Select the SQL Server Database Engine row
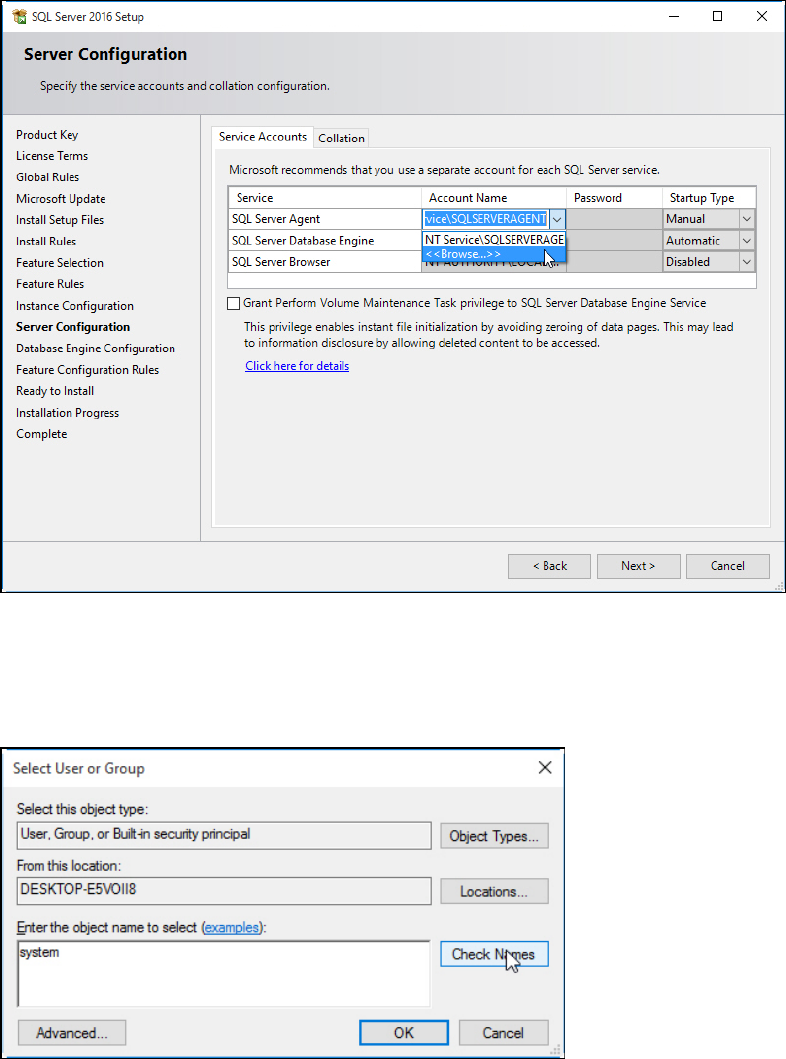This screenshot has height=1059, width=786. click(324, 240)
